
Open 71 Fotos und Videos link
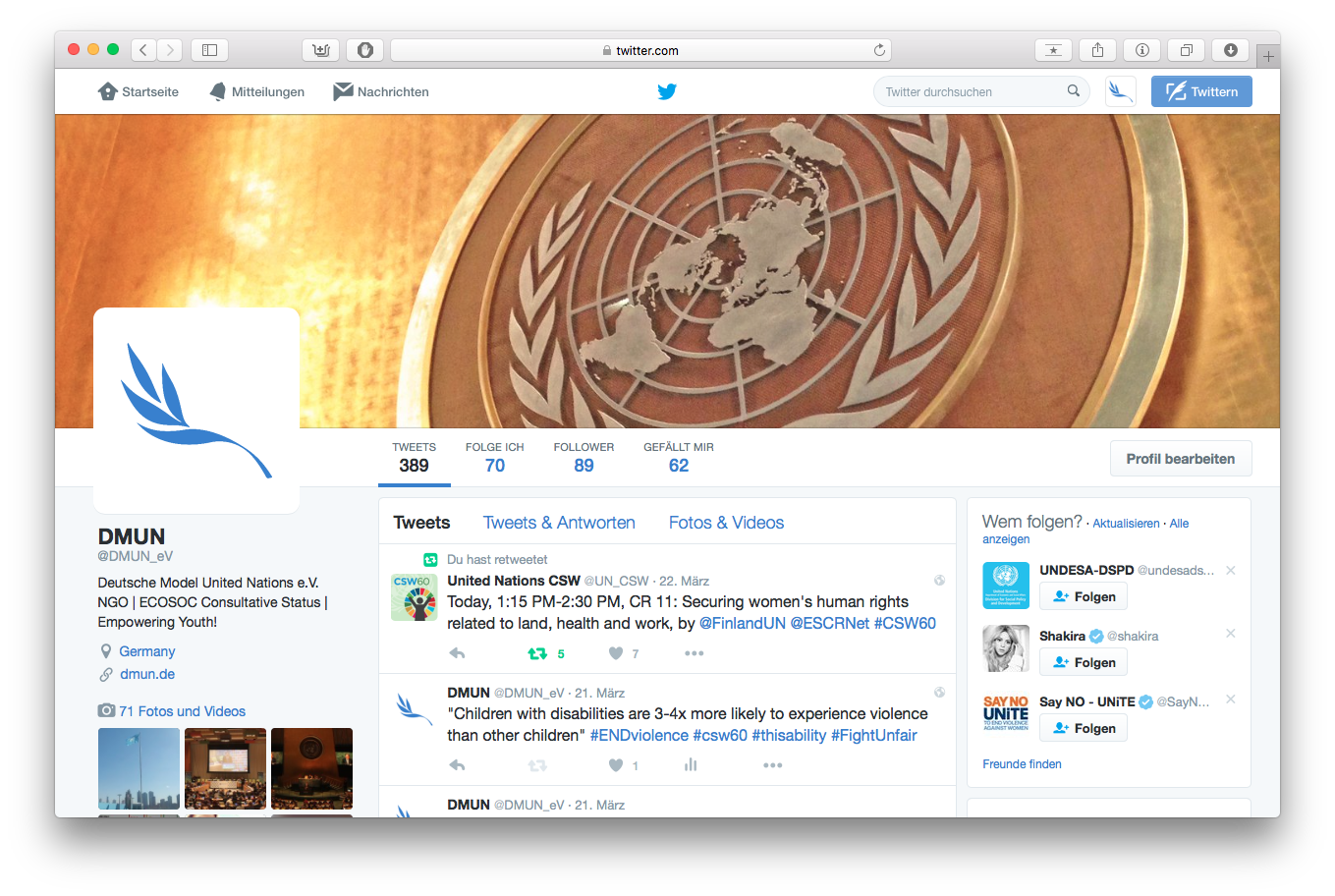[182, 711]
